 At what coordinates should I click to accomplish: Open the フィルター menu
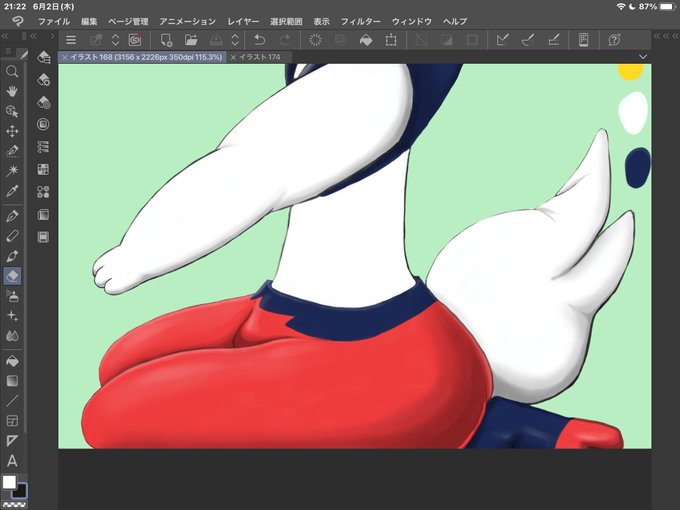[360, 21]
